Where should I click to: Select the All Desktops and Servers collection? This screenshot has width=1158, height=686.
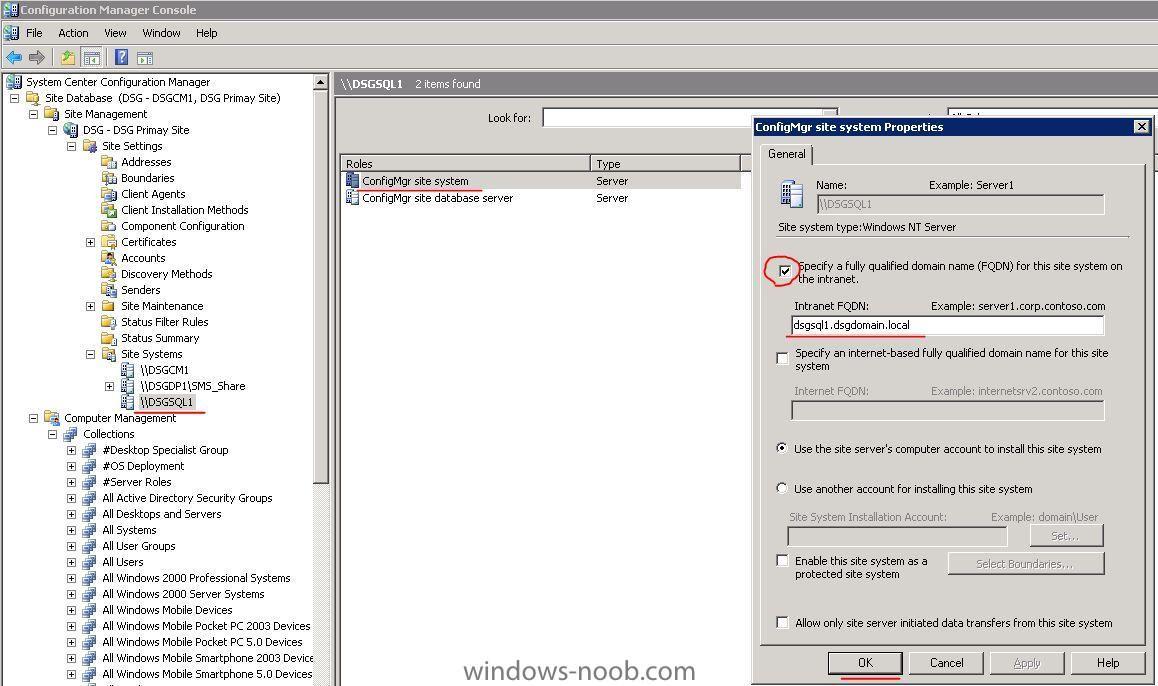(162, 515)
